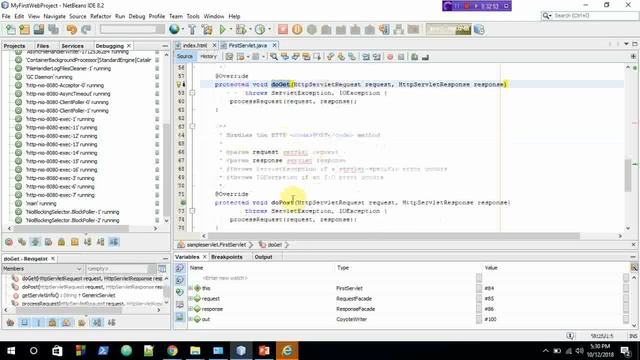Screen dimensions: 640x360
Task: Click Find Selection magnifier in editor toolbar
Action: (x=274, y=57)
